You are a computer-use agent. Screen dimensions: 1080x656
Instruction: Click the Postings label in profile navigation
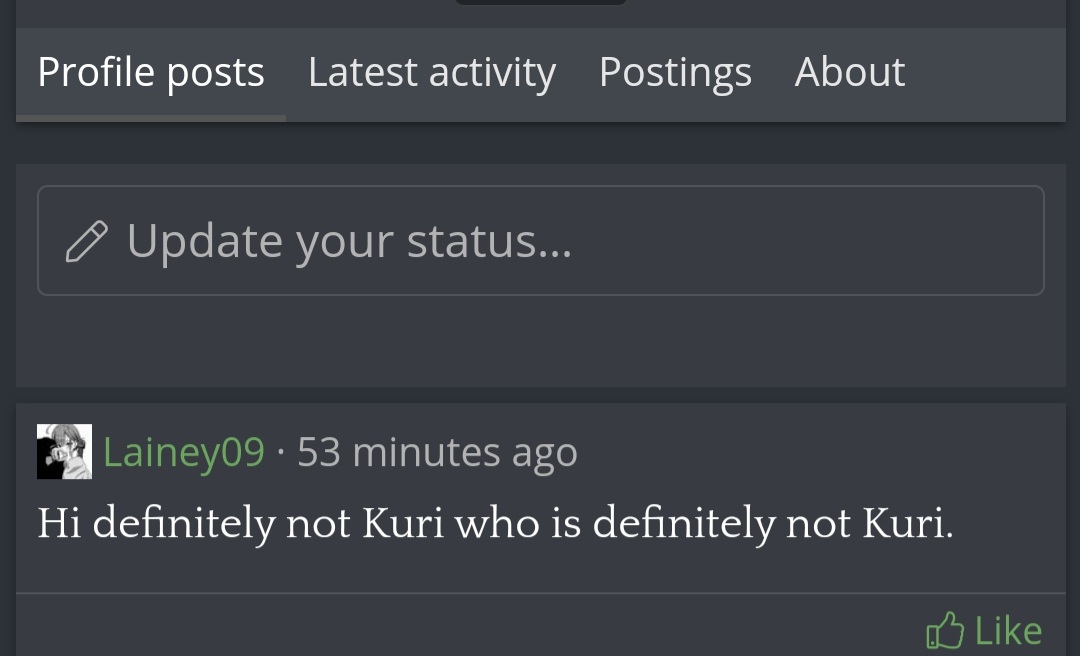tap(675, 73)
